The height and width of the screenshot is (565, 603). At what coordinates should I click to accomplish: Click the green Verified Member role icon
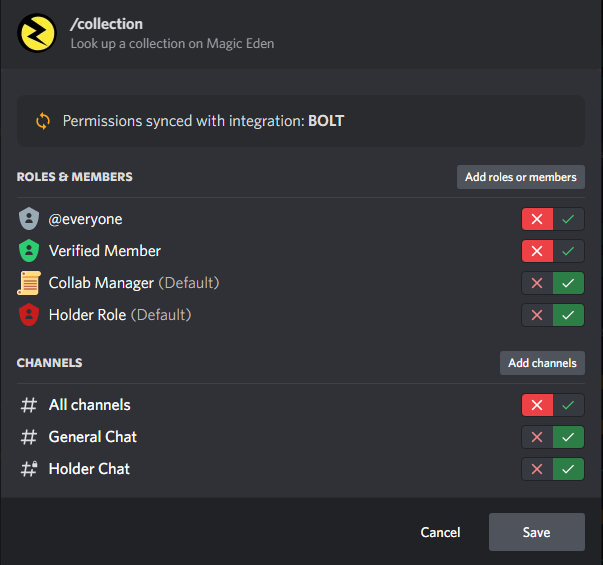pos(29,251)
